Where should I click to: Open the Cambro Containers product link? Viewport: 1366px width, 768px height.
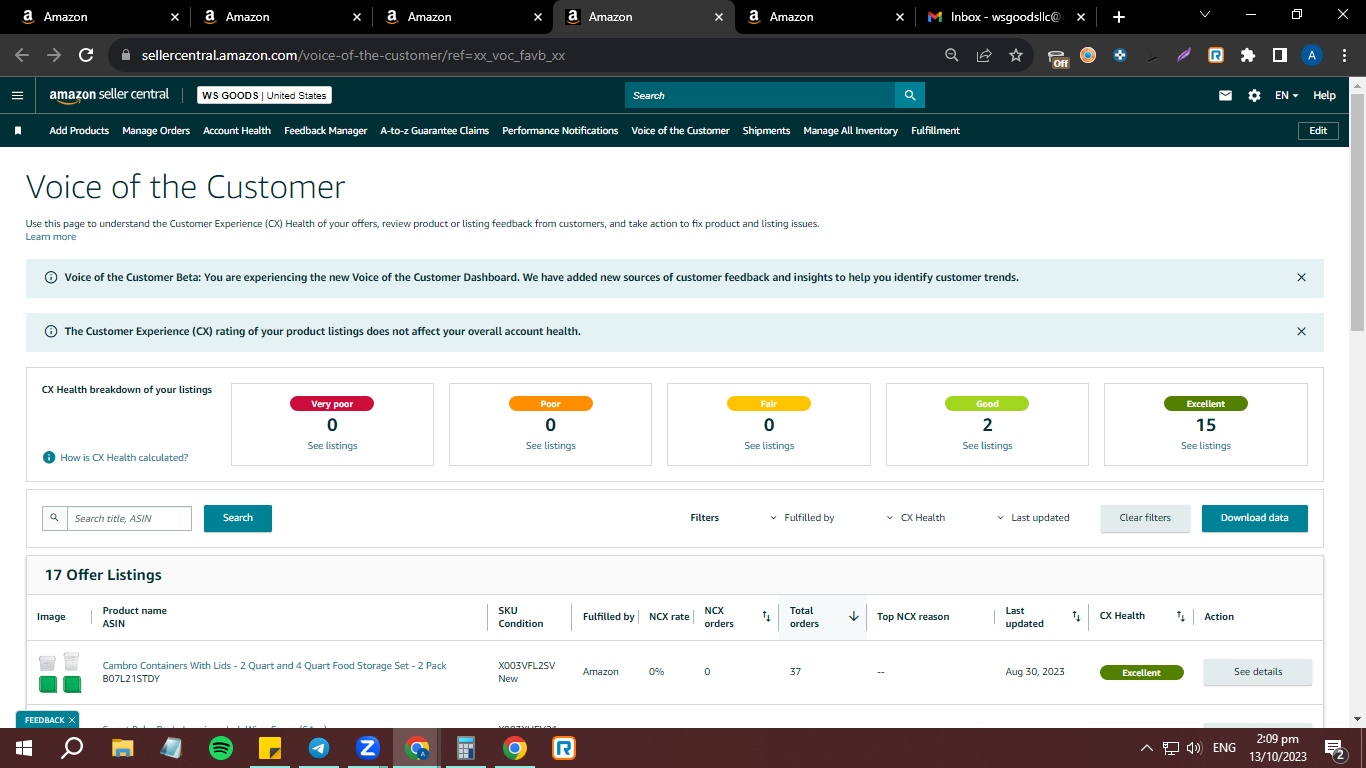coord(275,666)
